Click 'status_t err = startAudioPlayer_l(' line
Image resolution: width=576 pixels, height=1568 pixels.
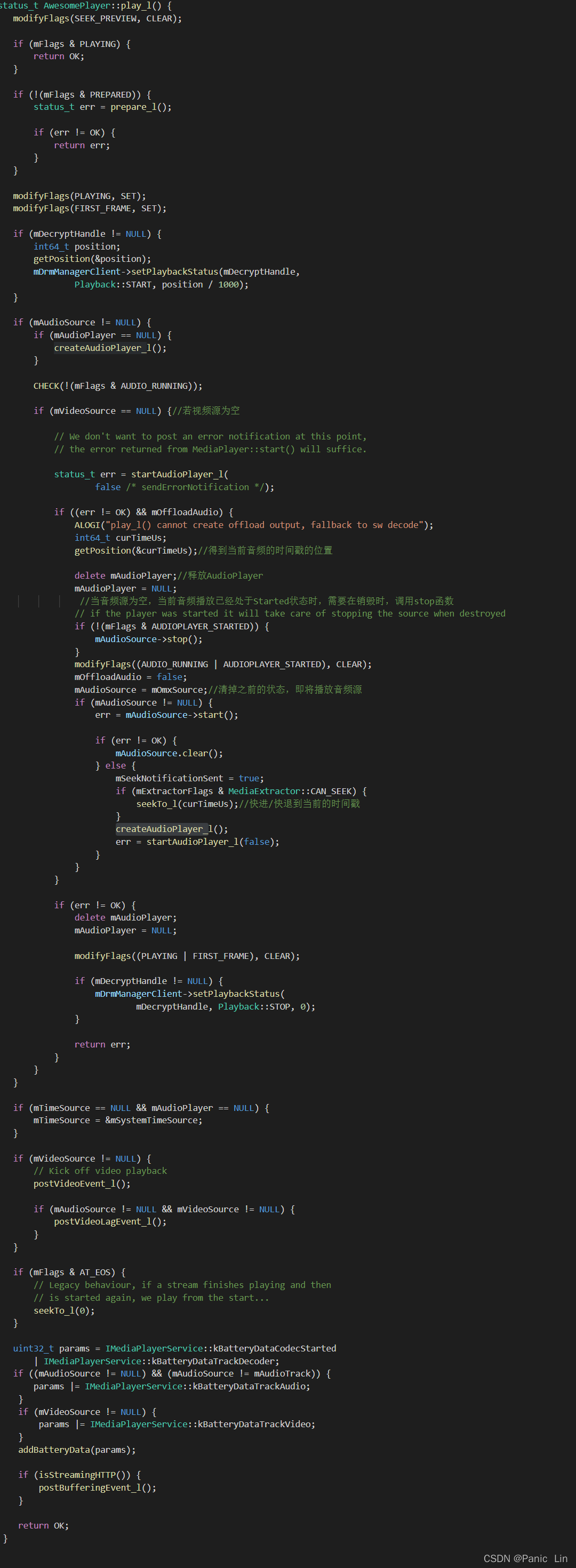pyautogui.click(x=141, y=474)
